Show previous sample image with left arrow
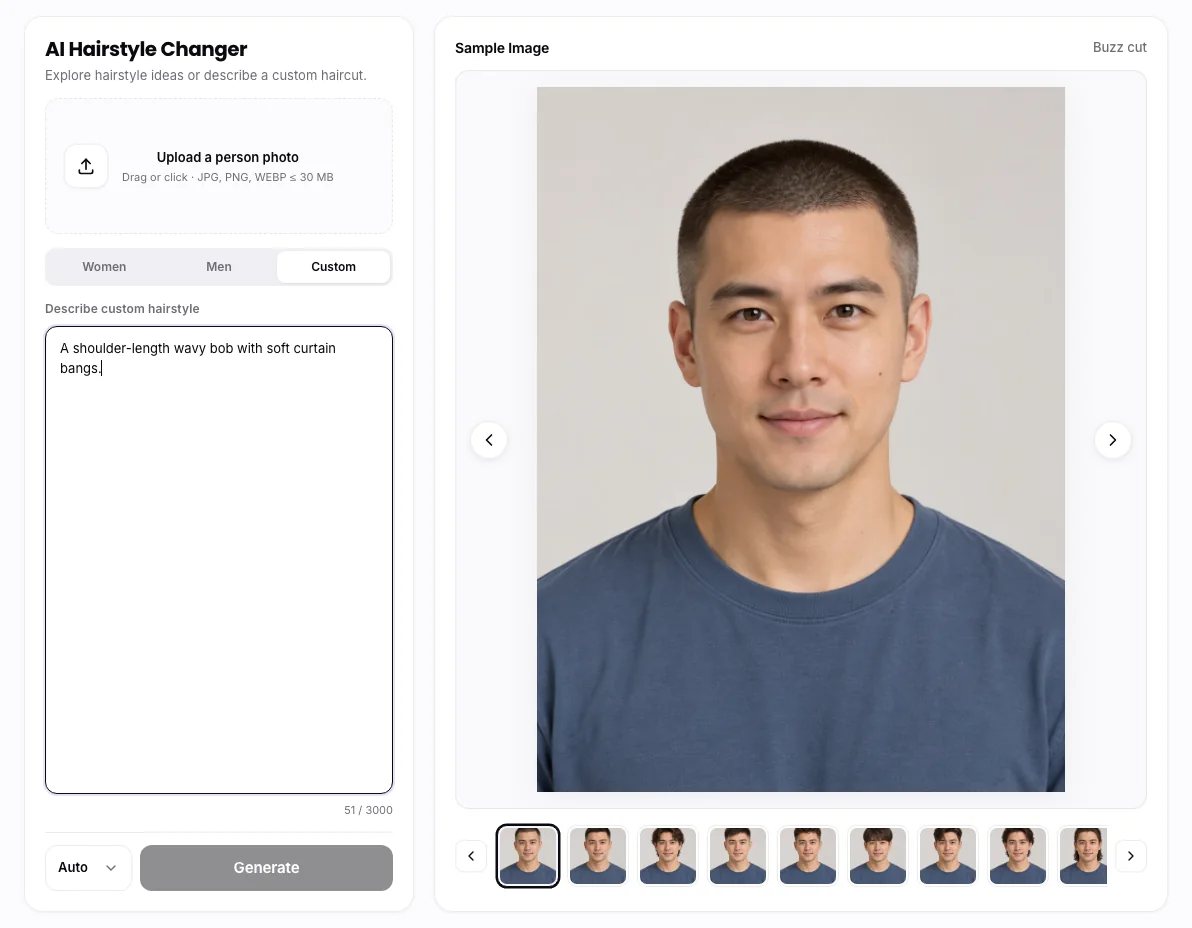This screenshot has width=1192, height=928. pyautogui.click(x=489, y=440)
